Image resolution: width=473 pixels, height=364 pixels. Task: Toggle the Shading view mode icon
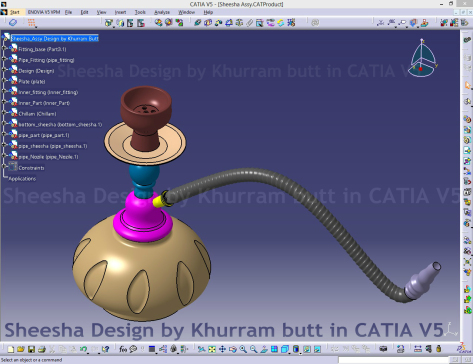pos(296,349)
